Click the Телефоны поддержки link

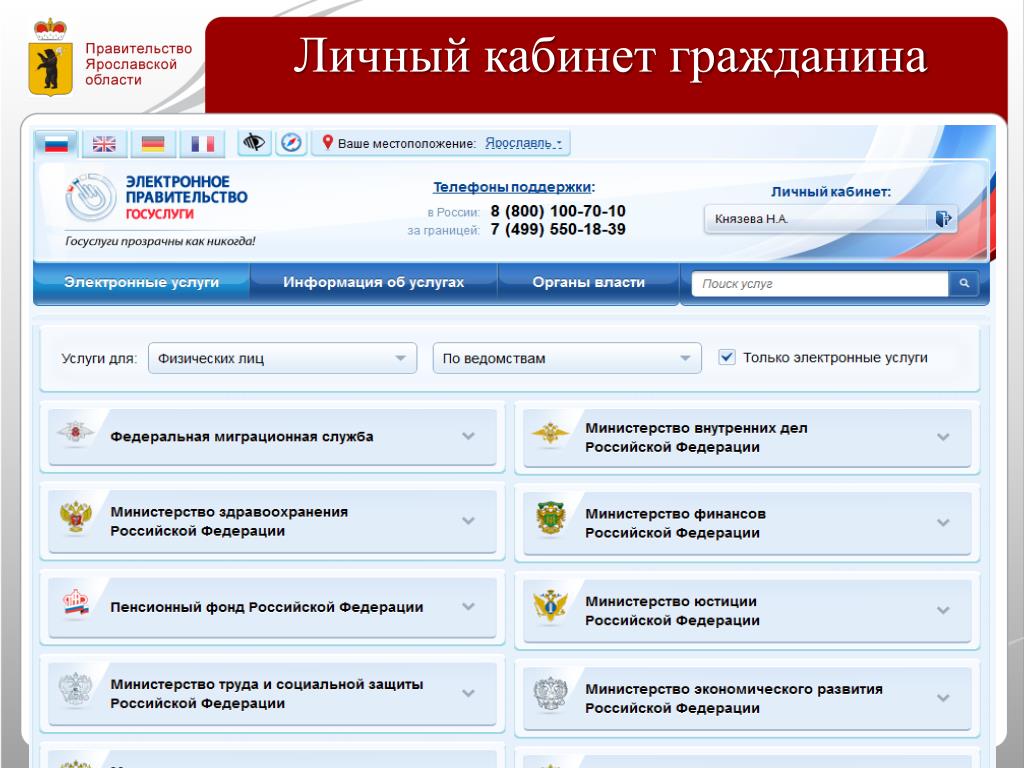point(513,187)
